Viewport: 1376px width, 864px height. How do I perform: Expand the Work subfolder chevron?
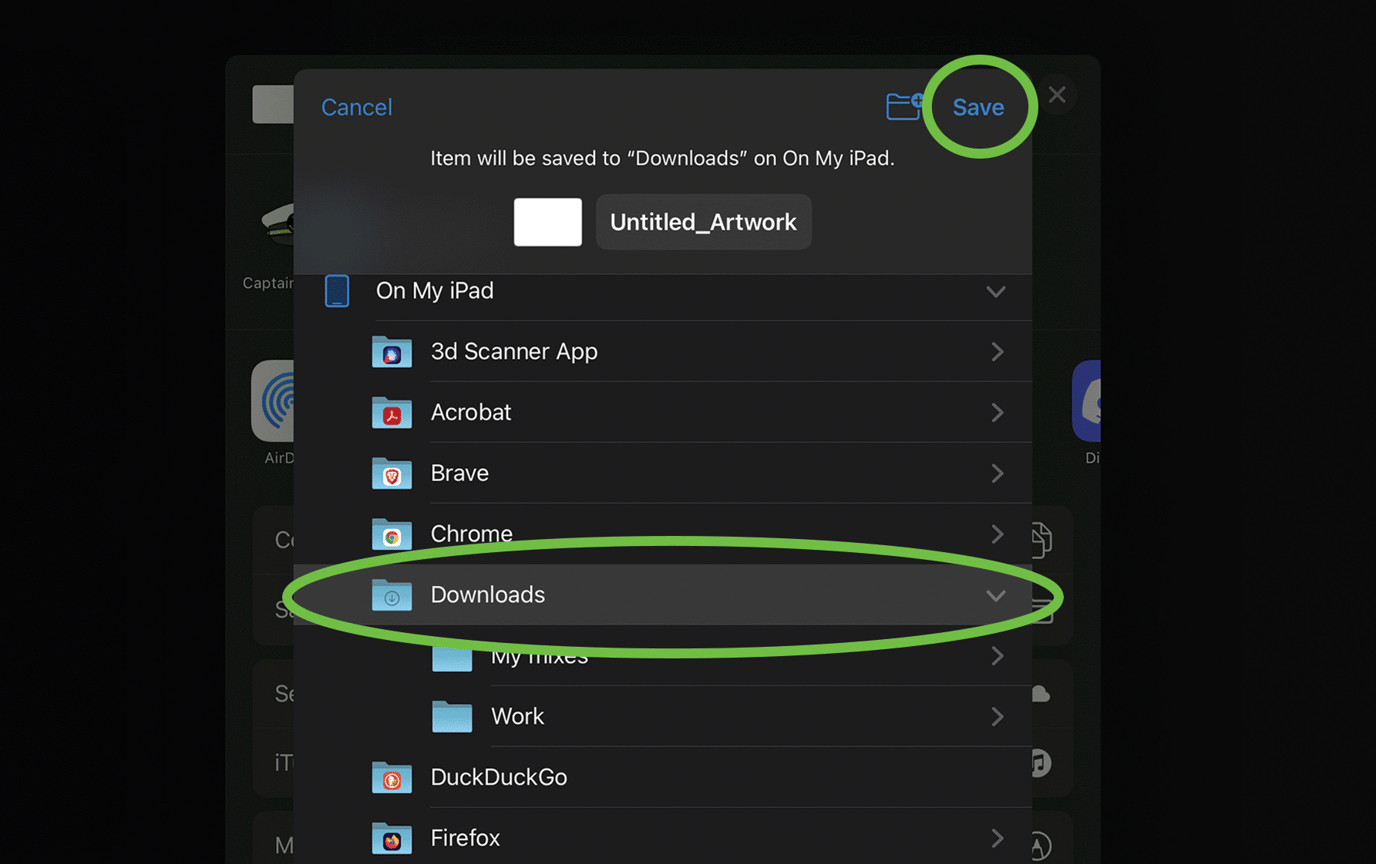tap(997, 717)
